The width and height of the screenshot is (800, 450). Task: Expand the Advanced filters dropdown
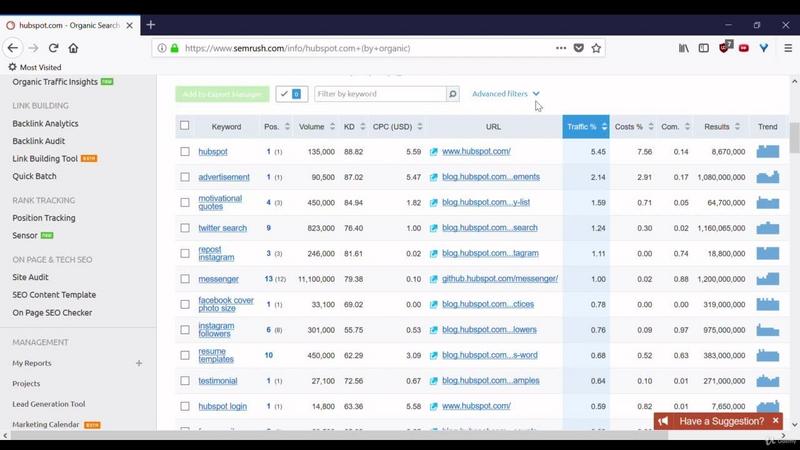[x=506, y=94]
